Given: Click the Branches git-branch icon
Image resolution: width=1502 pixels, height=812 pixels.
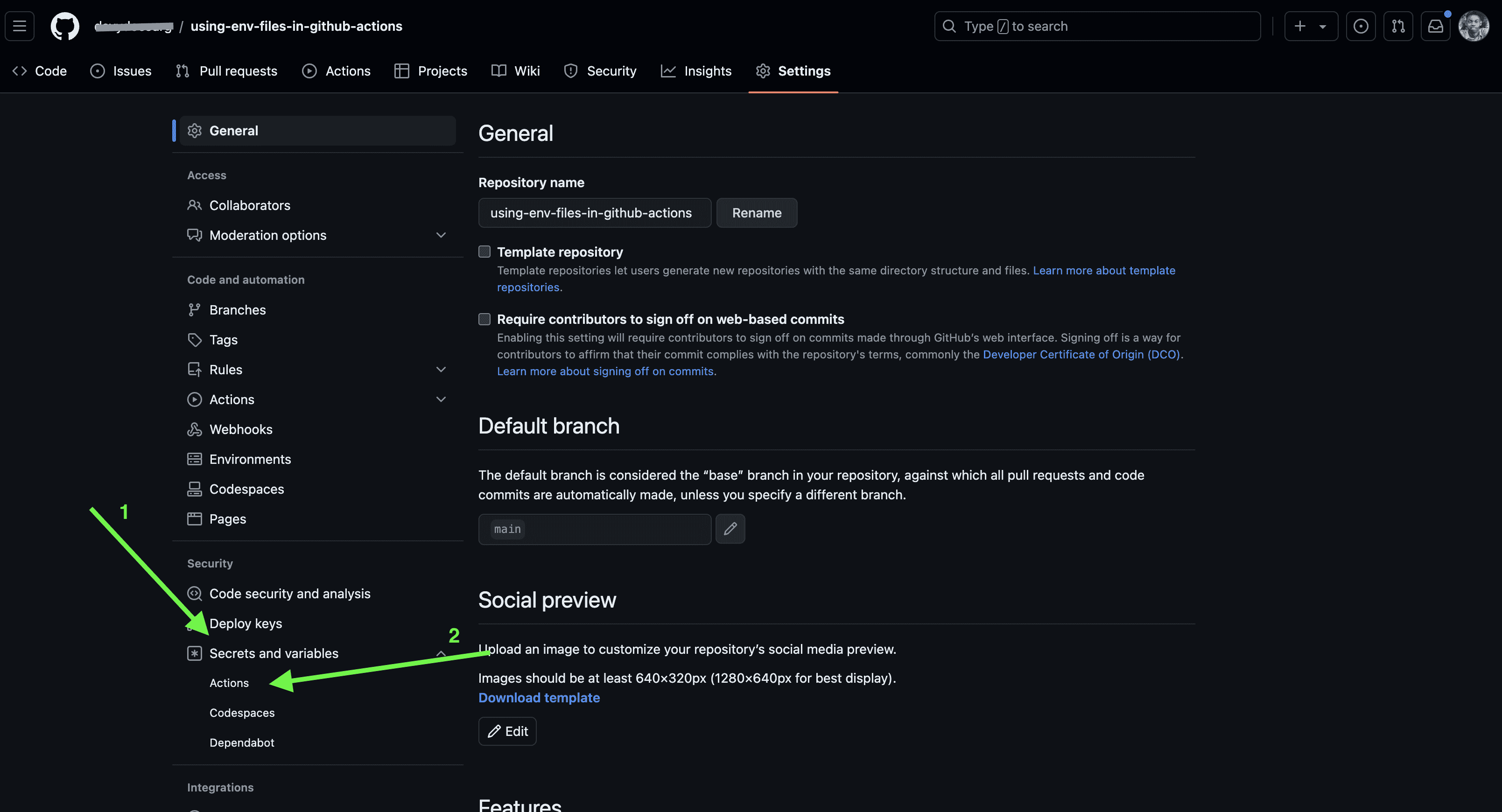Looking at the screenshot, I should pos(194,309).
